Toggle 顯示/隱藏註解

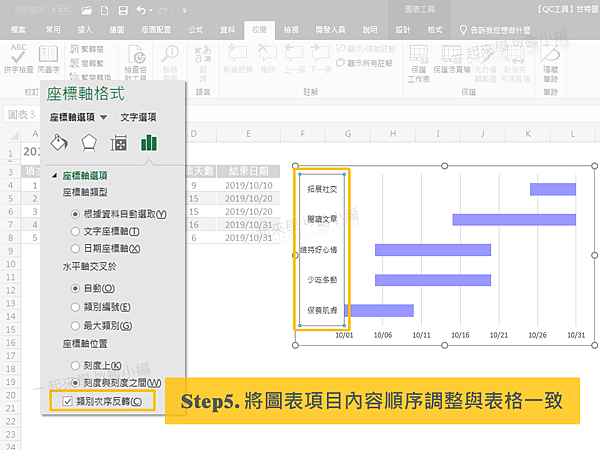click(x=365, y=49)
